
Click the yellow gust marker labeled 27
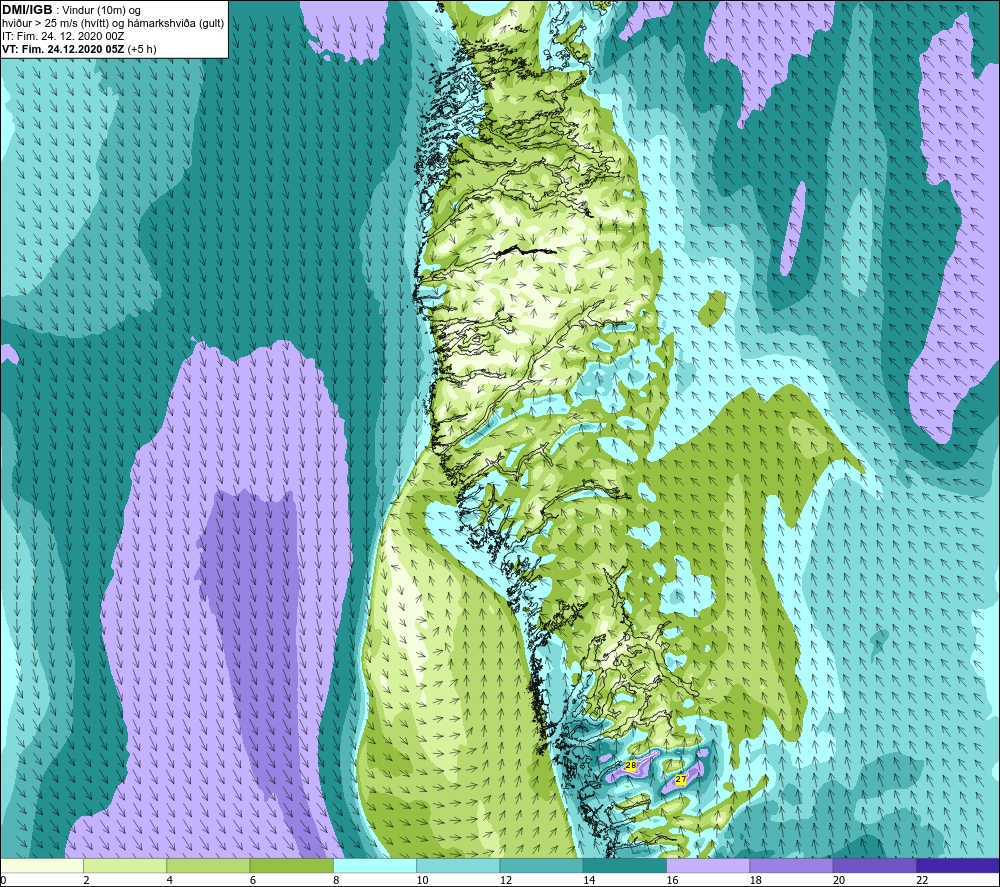pyautogui.click(x=680, y=779)
